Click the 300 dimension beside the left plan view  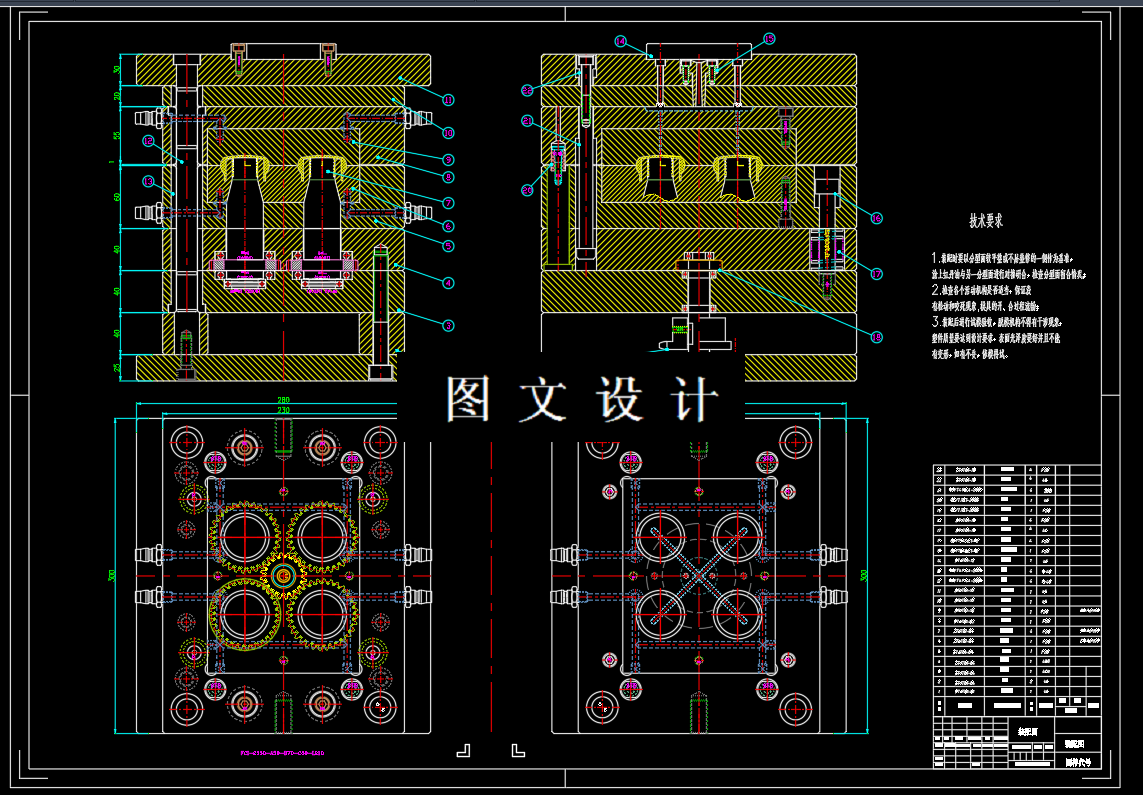[x=112, y=576]
